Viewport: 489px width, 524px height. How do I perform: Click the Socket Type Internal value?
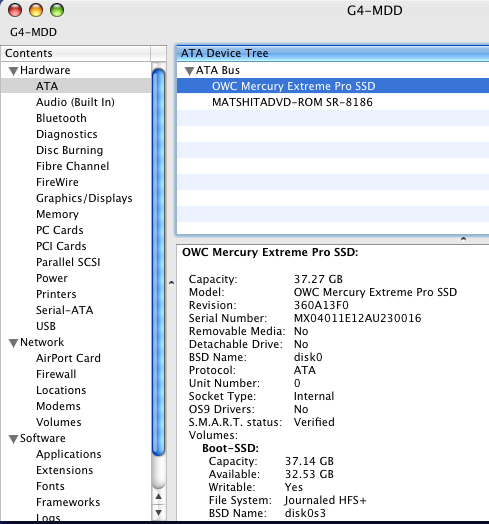314,396
